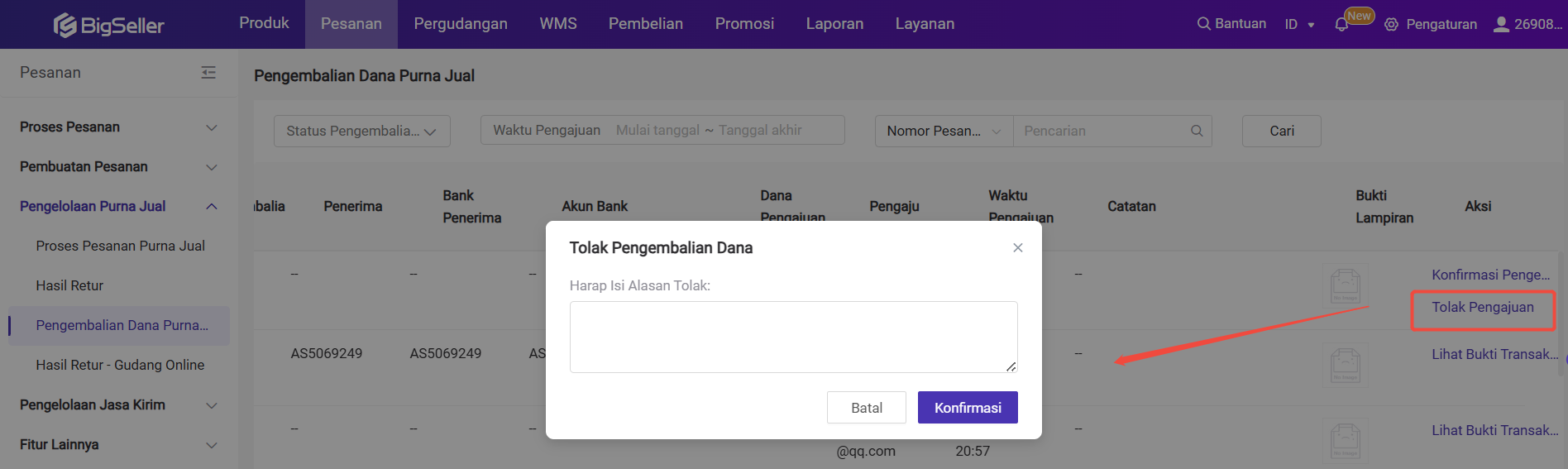Open the notification bell icon

point(1341,25)
